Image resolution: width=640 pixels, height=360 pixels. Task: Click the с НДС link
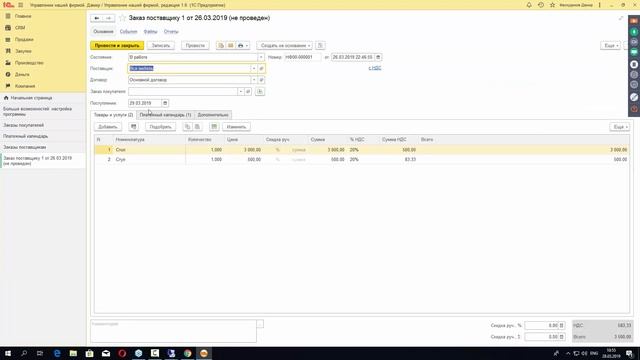coord(375,68)
